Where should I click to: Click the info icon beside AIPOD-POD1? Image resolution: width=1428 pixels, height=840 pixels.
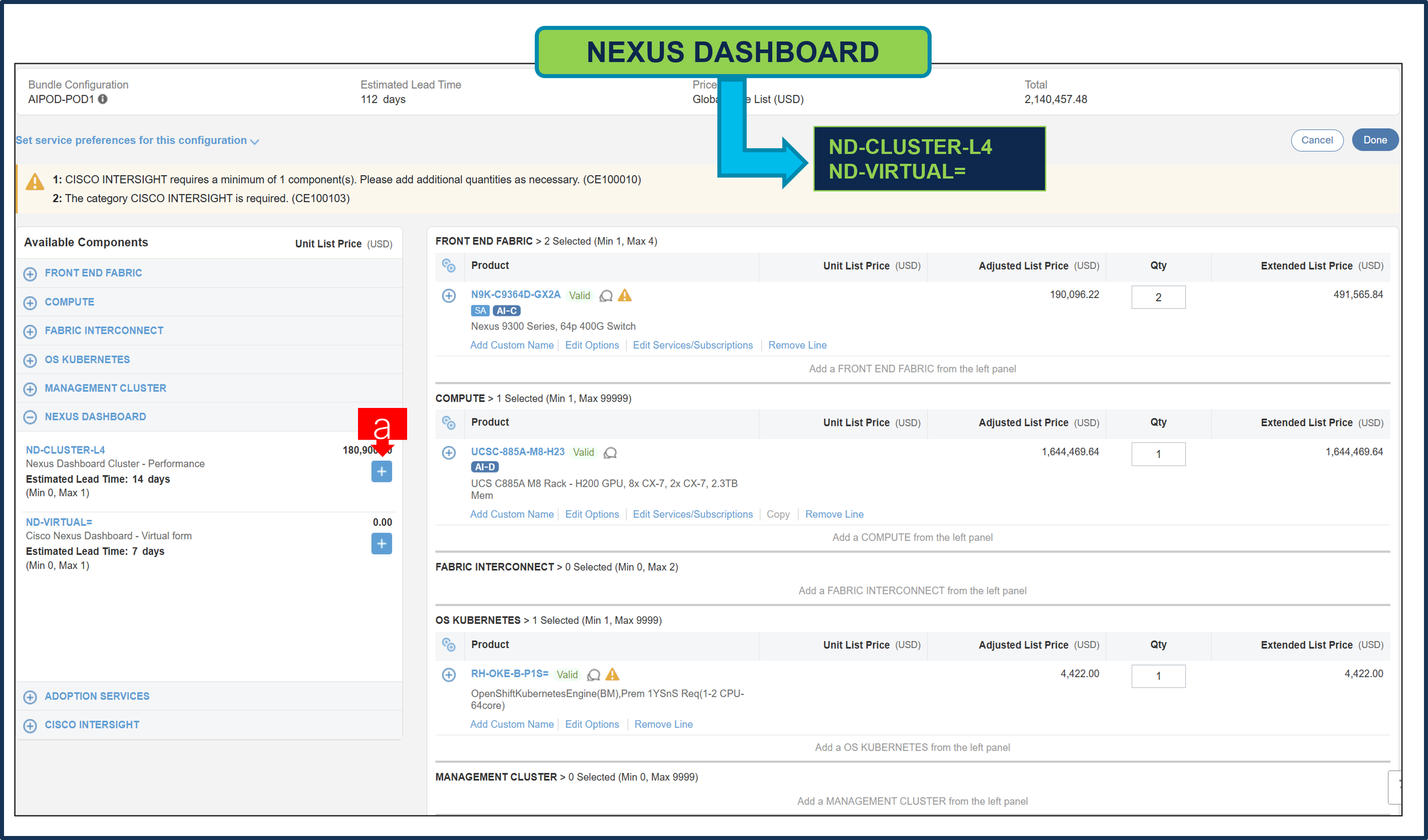pyautogui.click(x=103, y=99)
